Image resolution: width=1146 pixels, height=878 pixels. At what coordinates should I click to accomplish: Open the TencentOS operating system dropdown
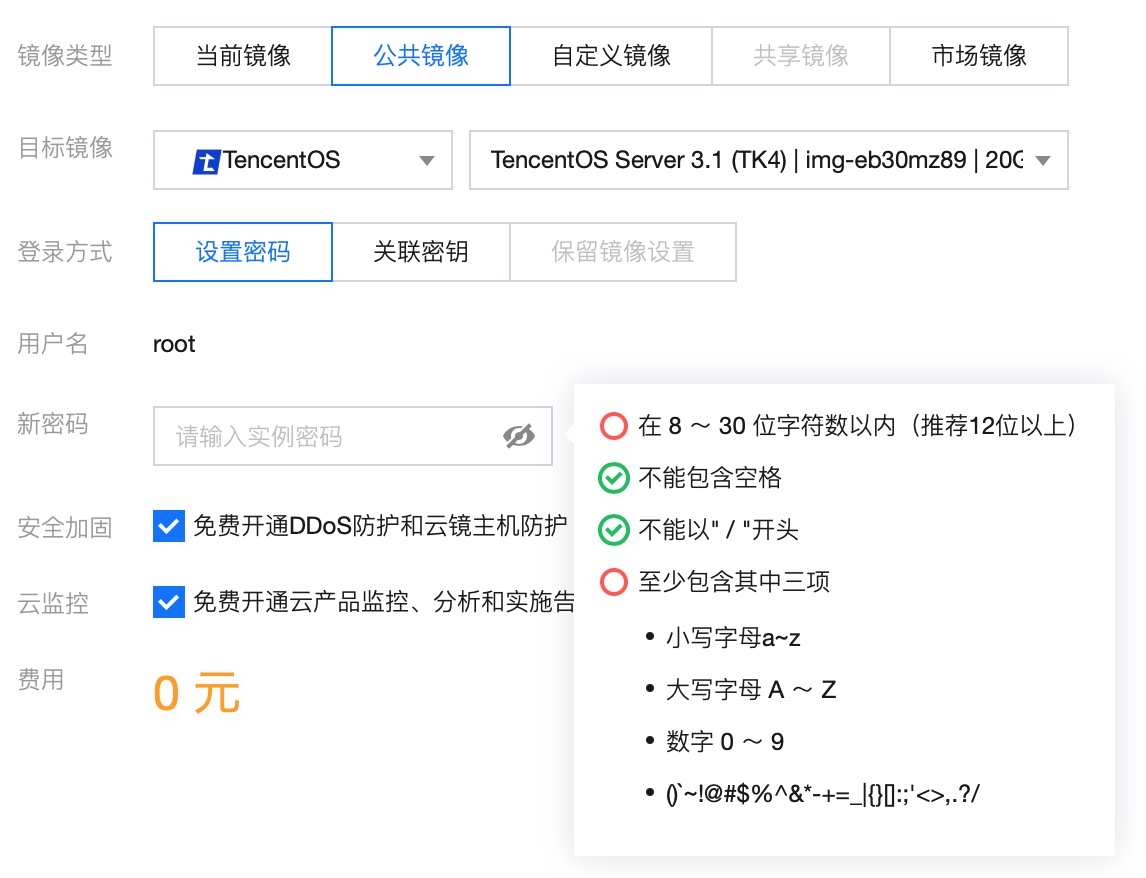point(302,160)
